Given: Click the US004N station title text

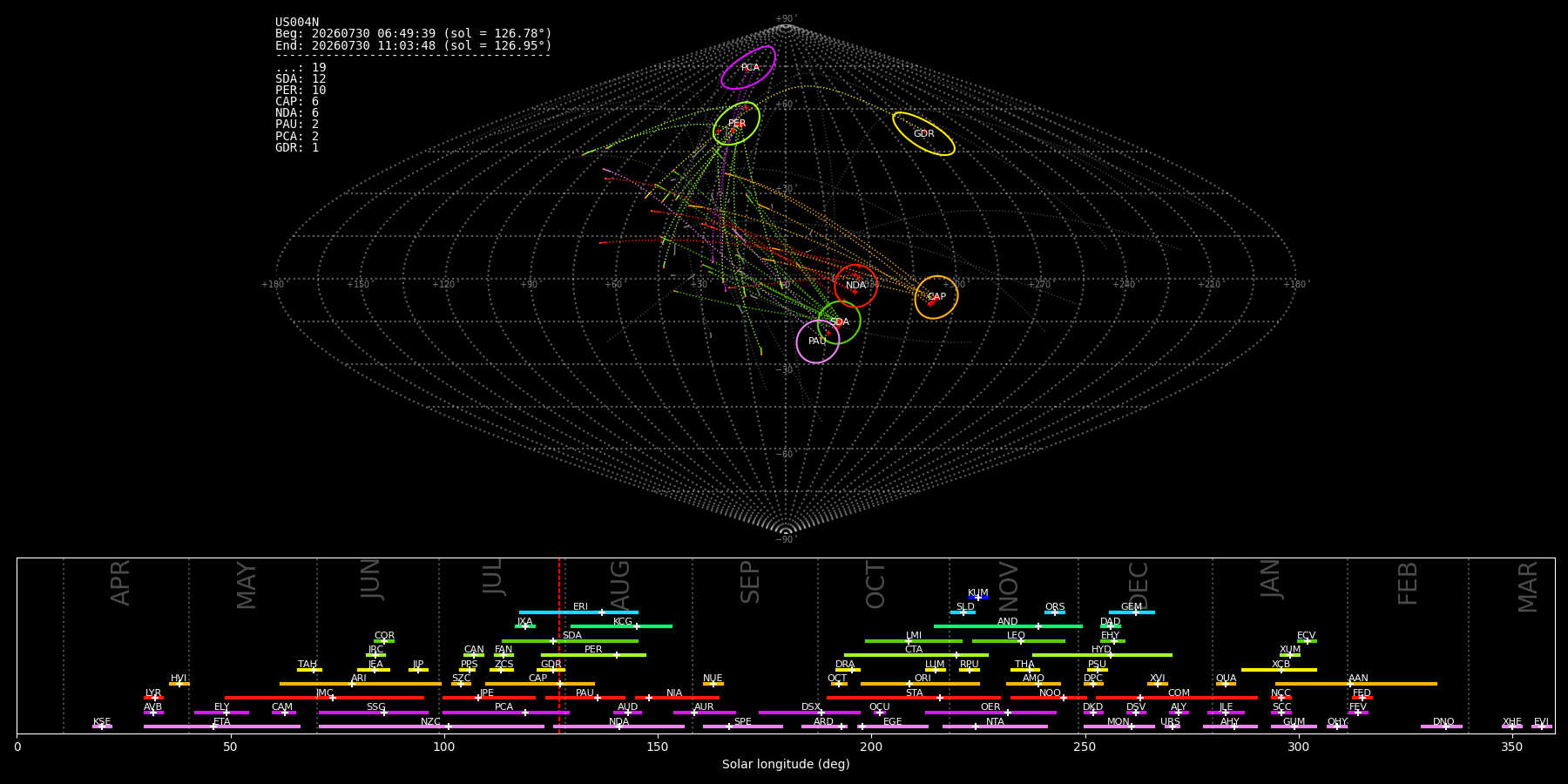Looking at the screenshot, I should (x=297, y=22).
